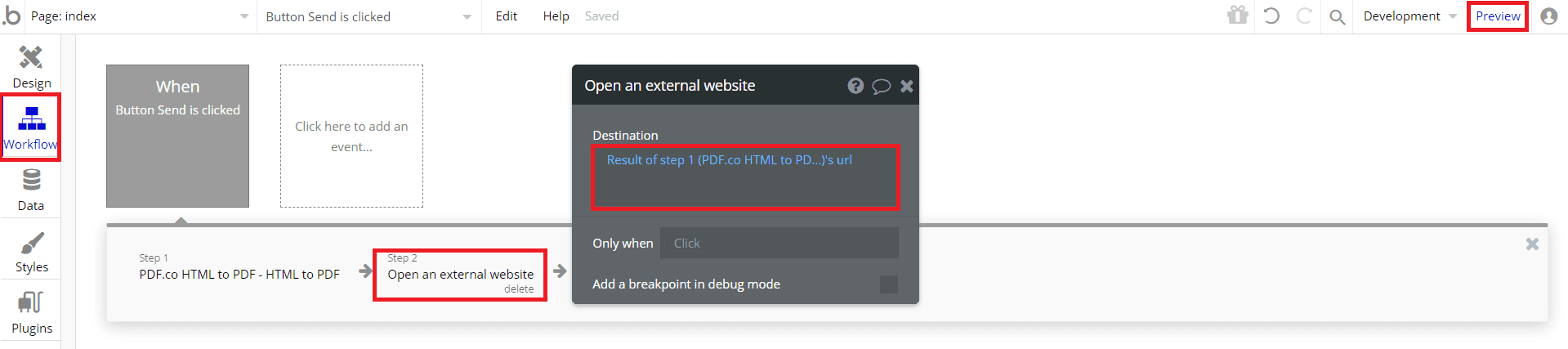Open comments on the action dialog
Screen dimensions: 1568x349
pyautogui.click(x=881, y=86)
